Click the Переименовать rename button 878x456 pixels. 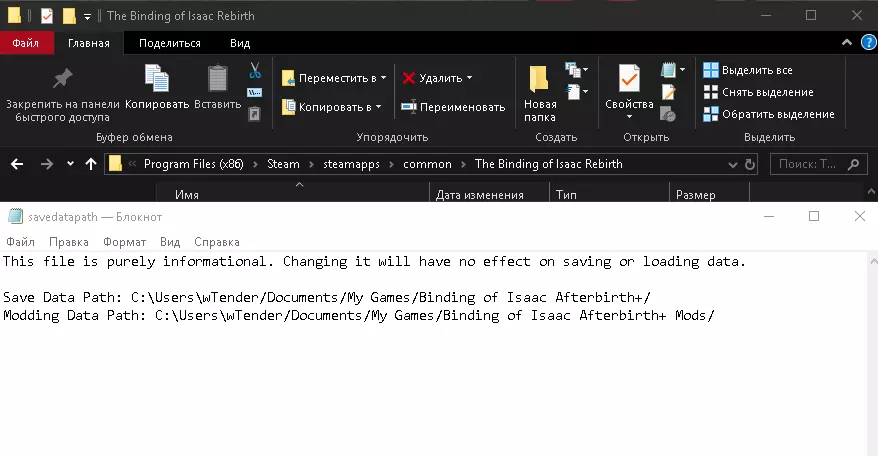[453, 107]
